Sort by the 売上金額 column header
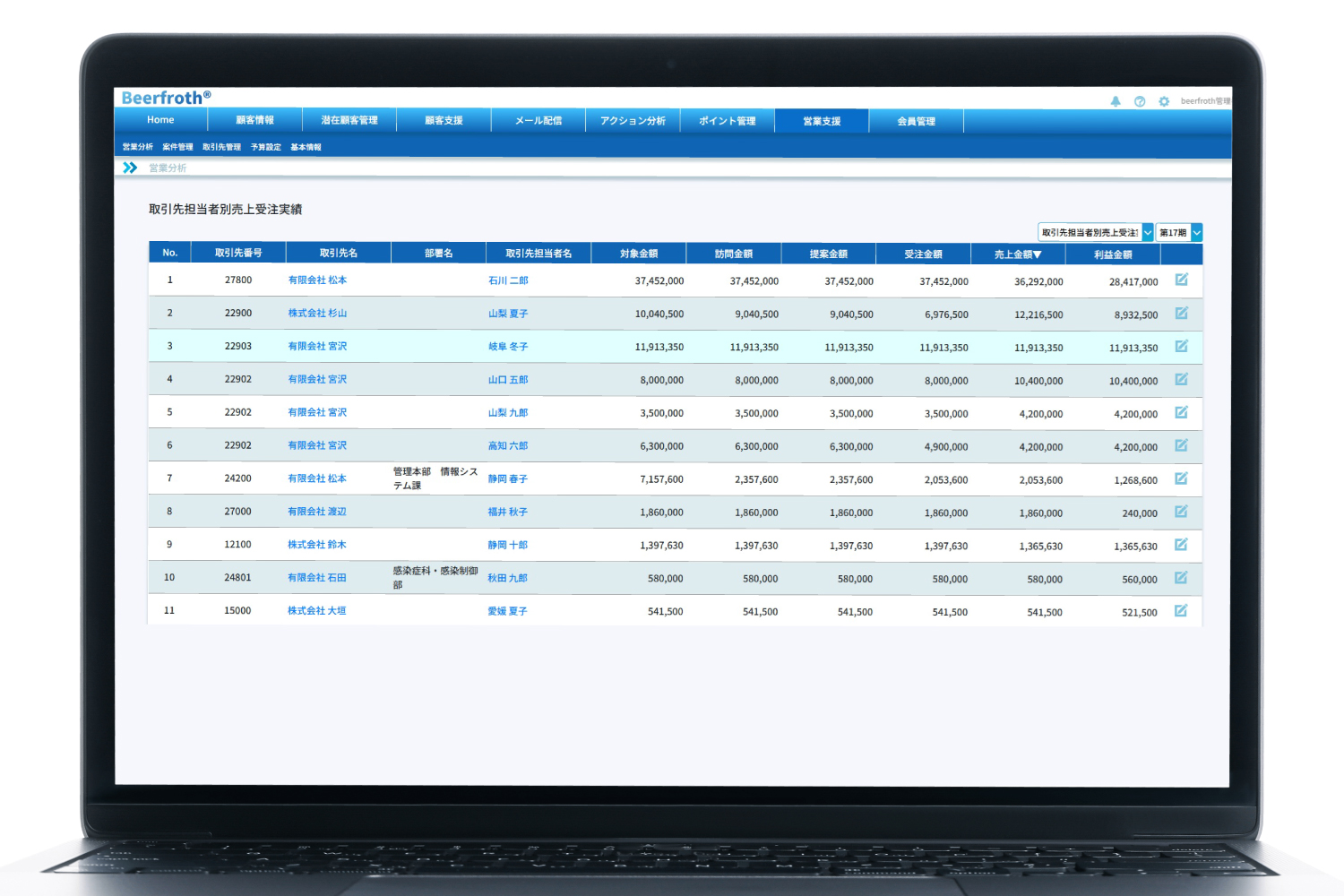This screenshot has width=1344, height=896. (1018, 254)
